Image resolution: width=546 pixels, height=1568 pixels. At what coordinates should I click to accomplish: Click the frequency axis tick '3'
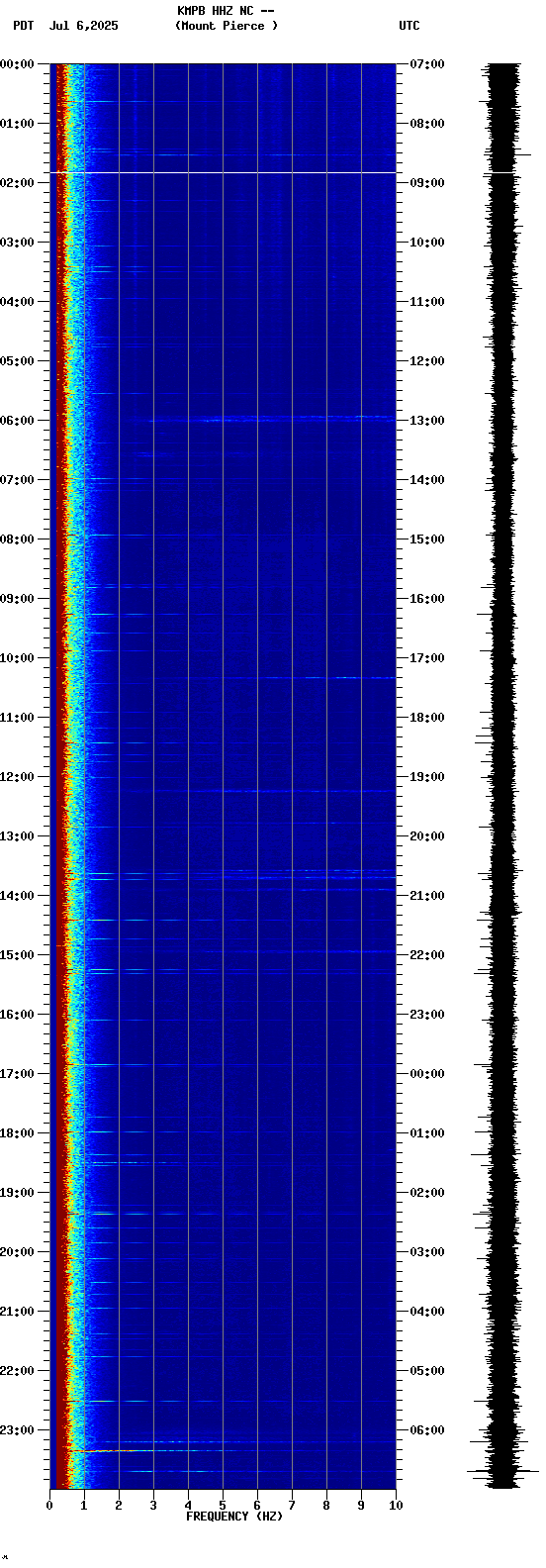click(153, 1506)
